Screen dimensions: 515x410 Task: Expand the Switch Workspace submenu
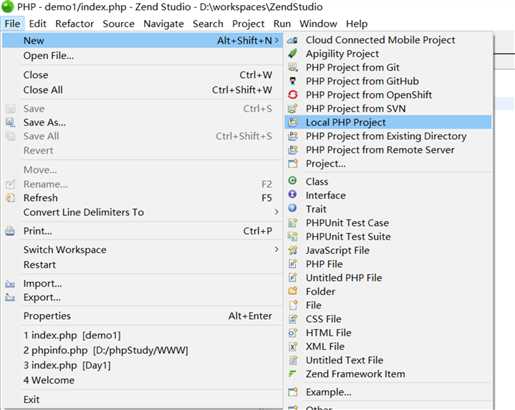276,249
